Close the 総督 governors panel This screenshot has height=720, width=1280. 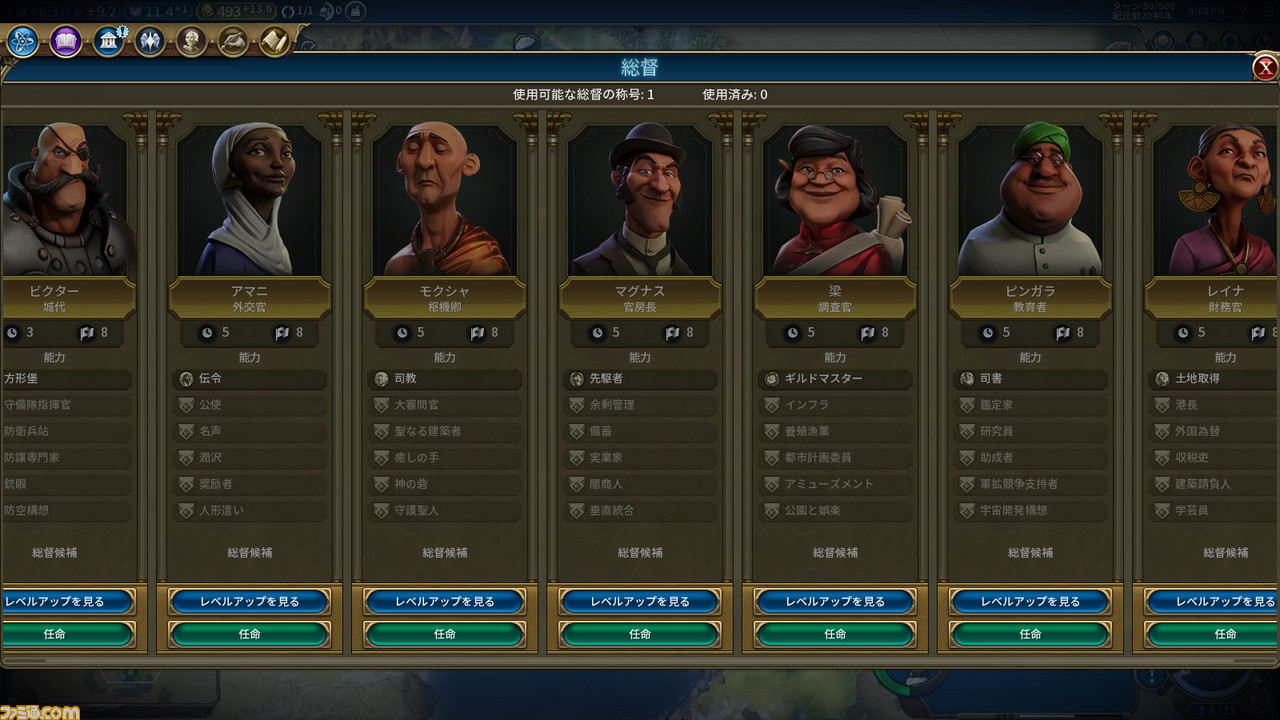pyautogui.click(x=1264, y=67)
